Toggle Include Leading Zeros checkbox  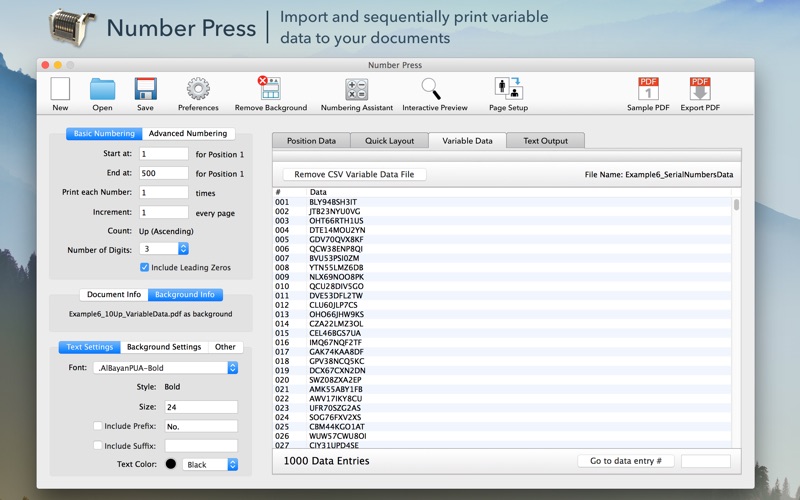tap(144, 267)
